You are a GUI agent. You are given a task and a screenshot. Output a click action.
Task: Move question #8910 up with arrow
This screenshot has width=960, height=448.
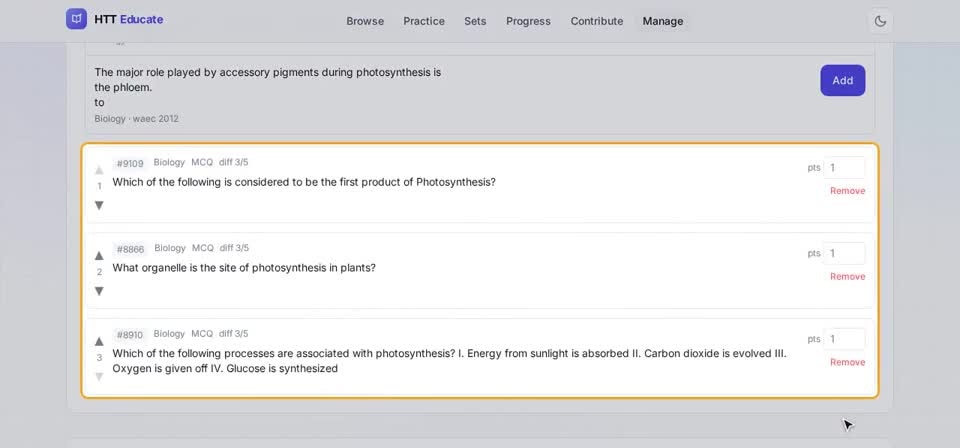[x=99, y=341]
